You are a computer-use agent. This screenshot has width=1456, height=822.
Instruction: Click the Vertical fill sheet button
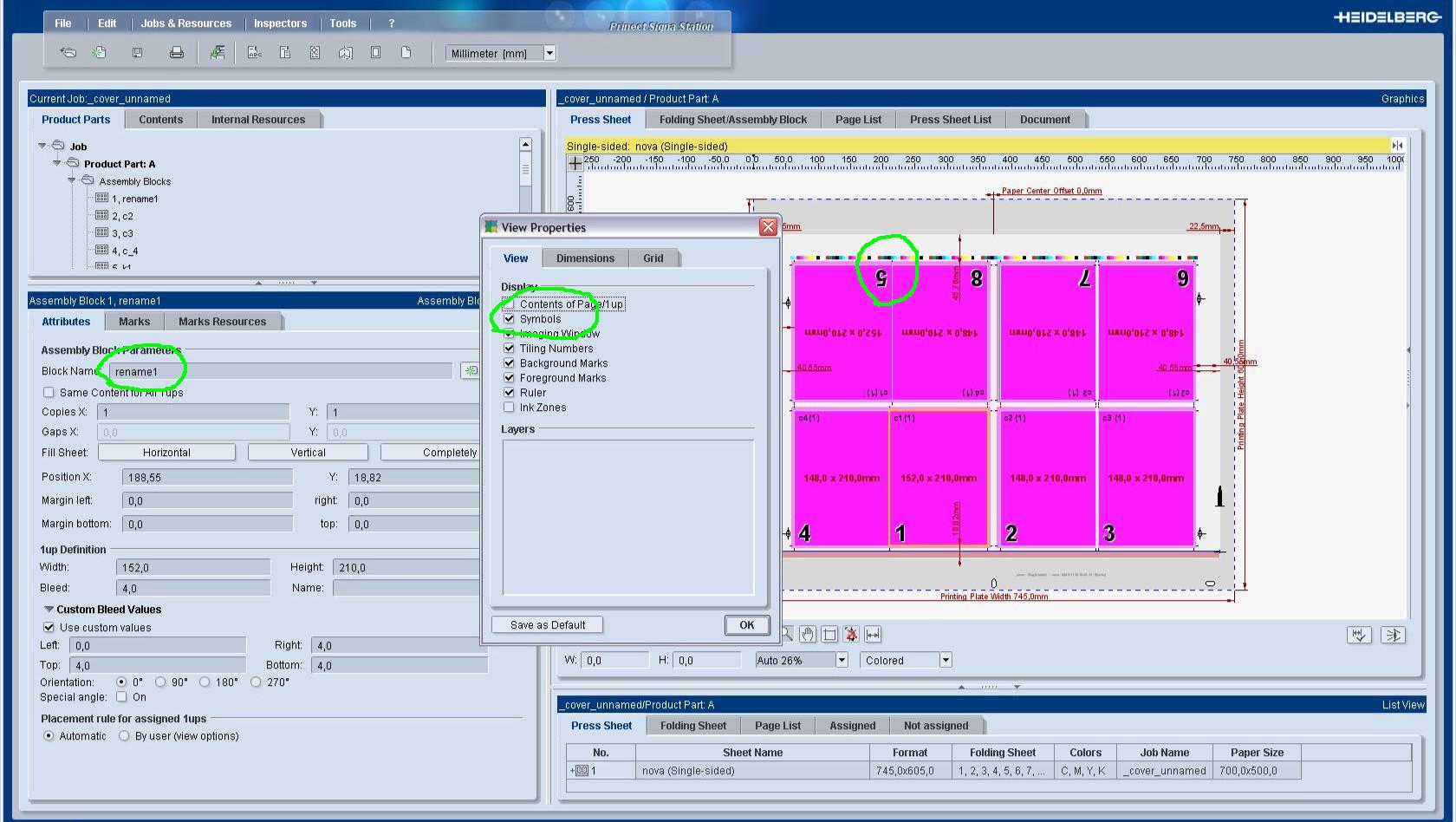coord(308,453)
